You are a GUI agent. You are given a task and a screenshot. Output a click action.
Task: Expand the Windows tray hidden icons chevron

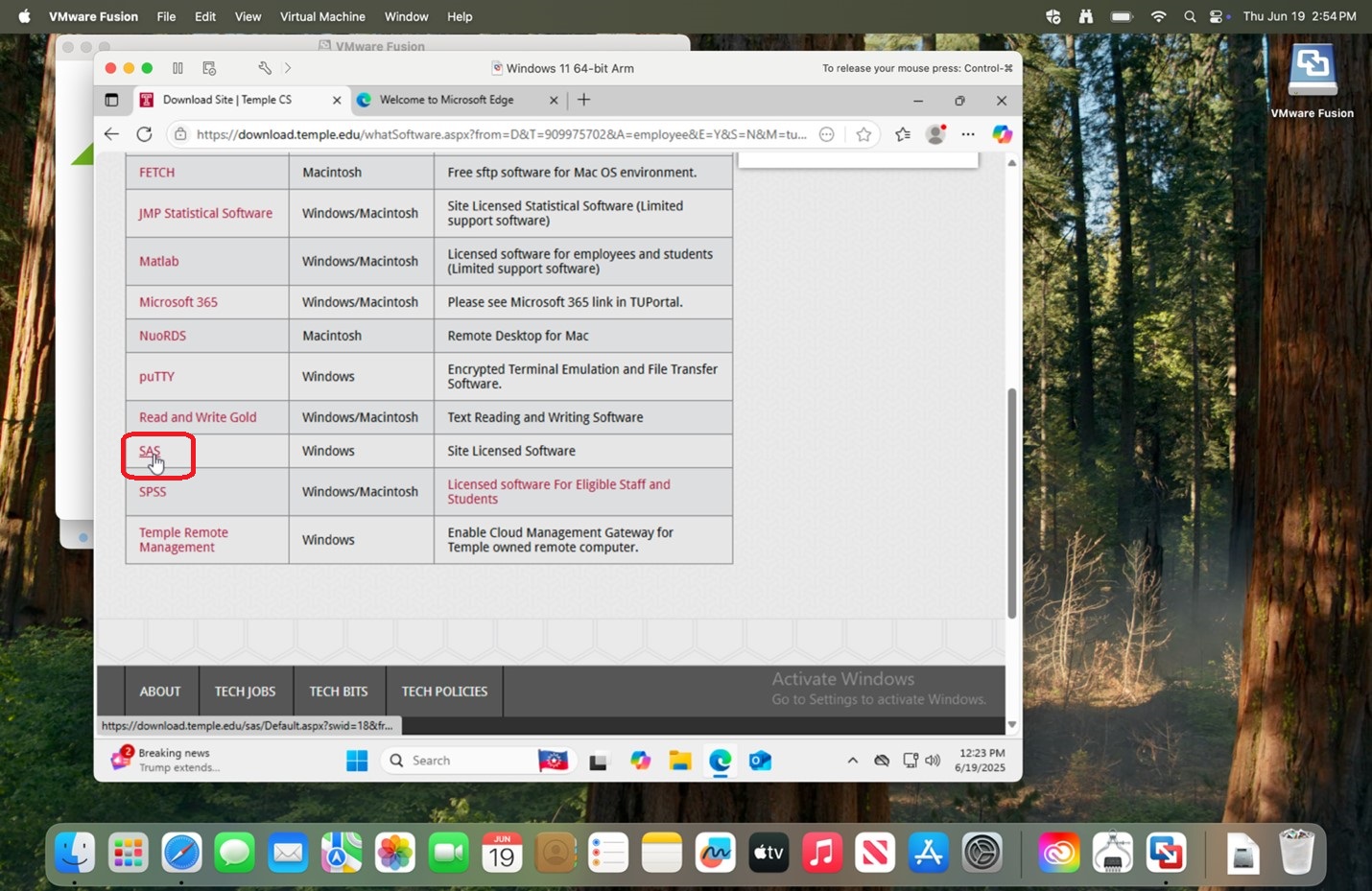point(852,761)
